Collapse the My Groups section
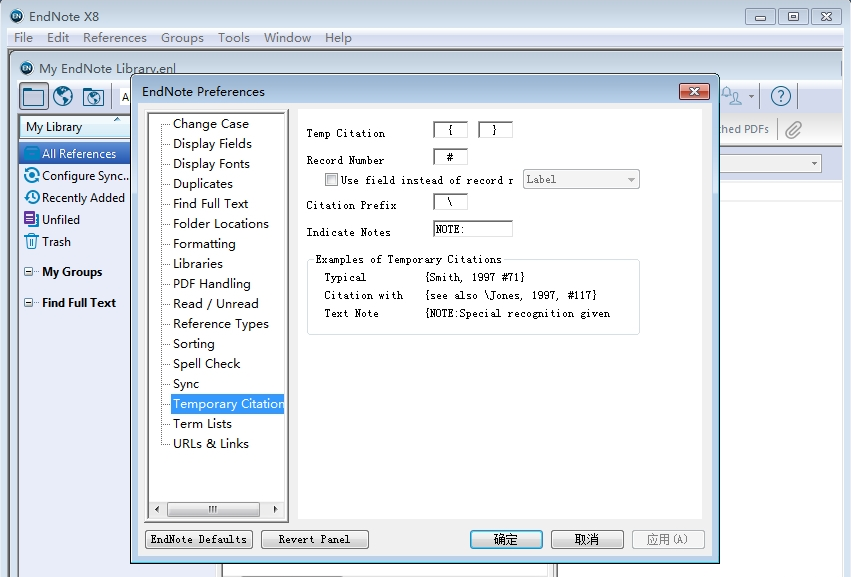The image size is (851, 577). click(29, 271)
